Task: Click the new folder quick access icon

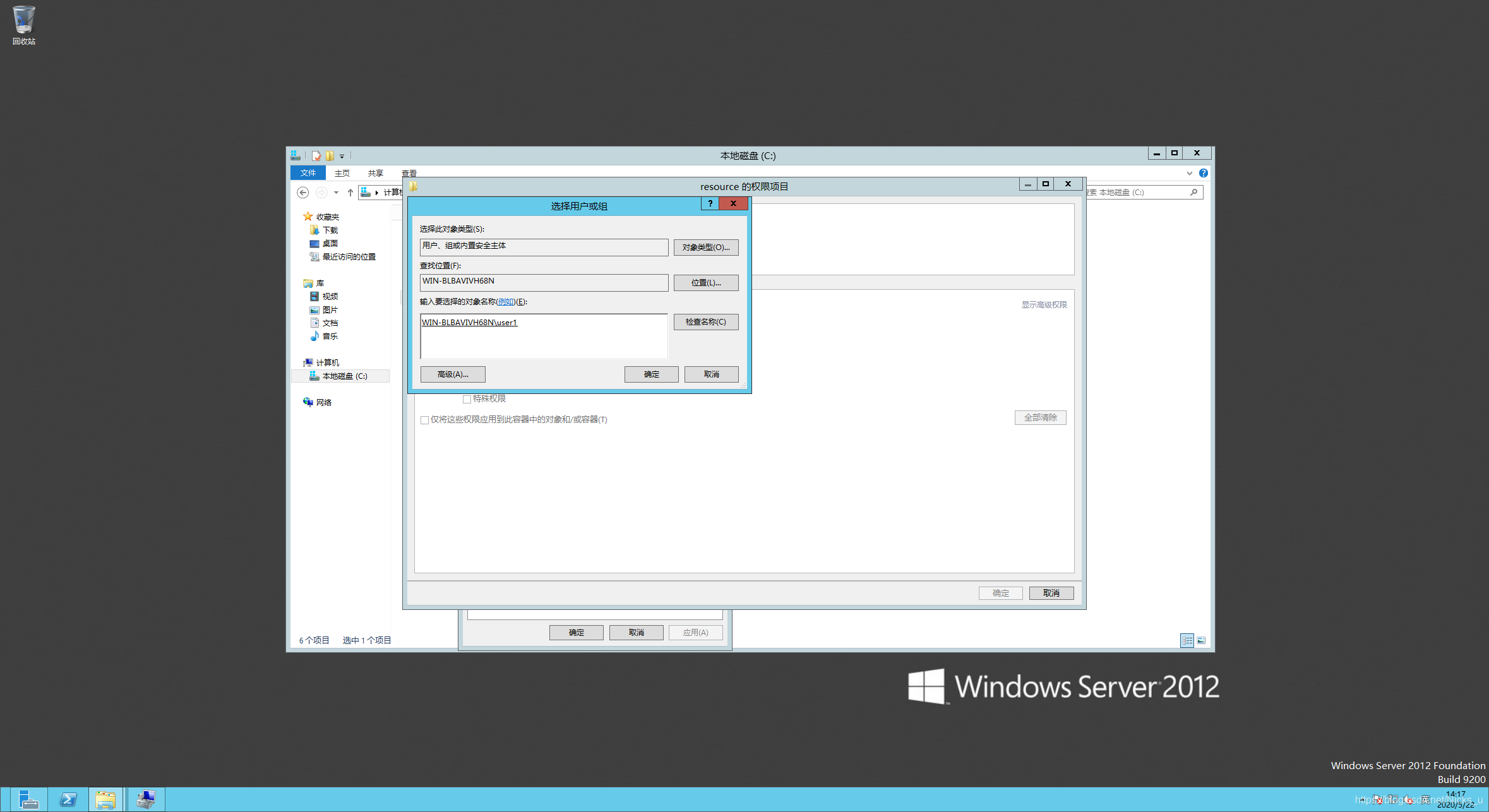Action: coord(330,155)
